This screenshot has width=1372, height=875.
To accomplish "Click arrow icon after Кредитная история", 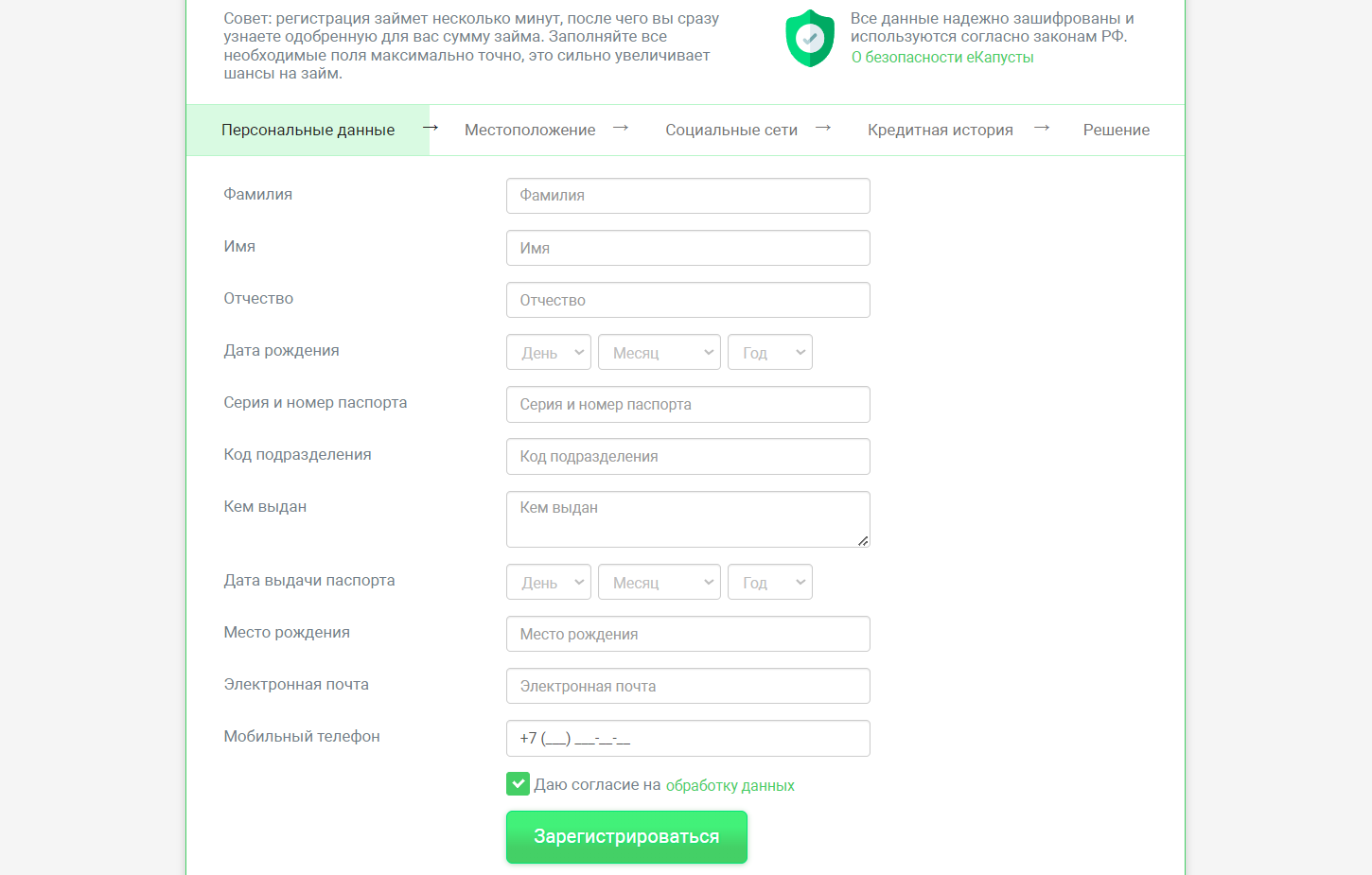I will 1042,128.
